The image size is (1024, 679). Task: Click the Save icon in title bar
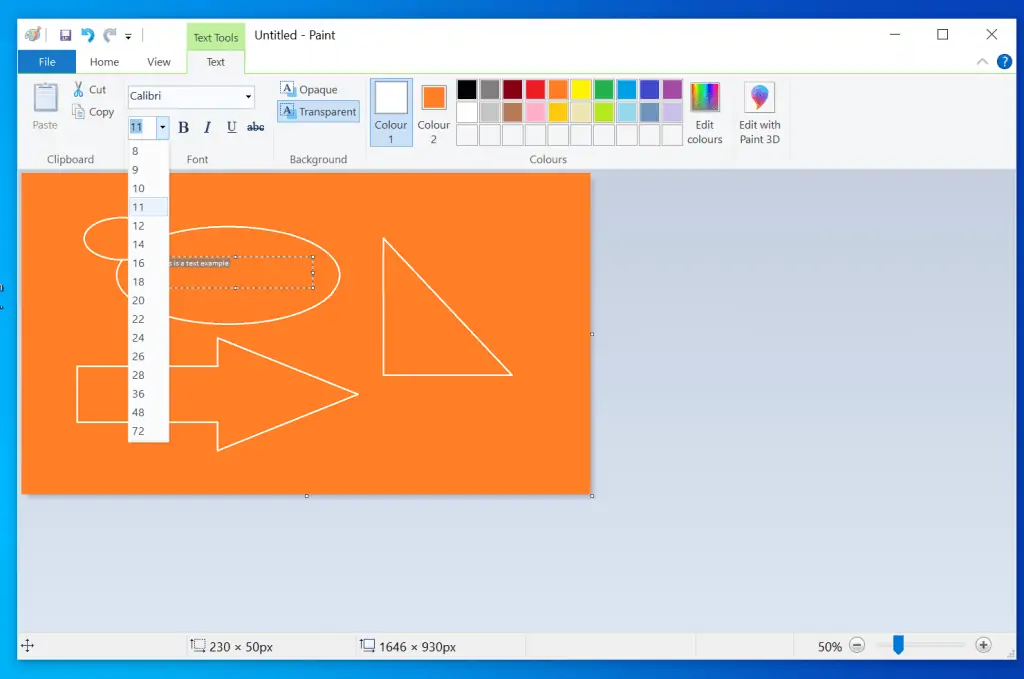click(65, 35)
